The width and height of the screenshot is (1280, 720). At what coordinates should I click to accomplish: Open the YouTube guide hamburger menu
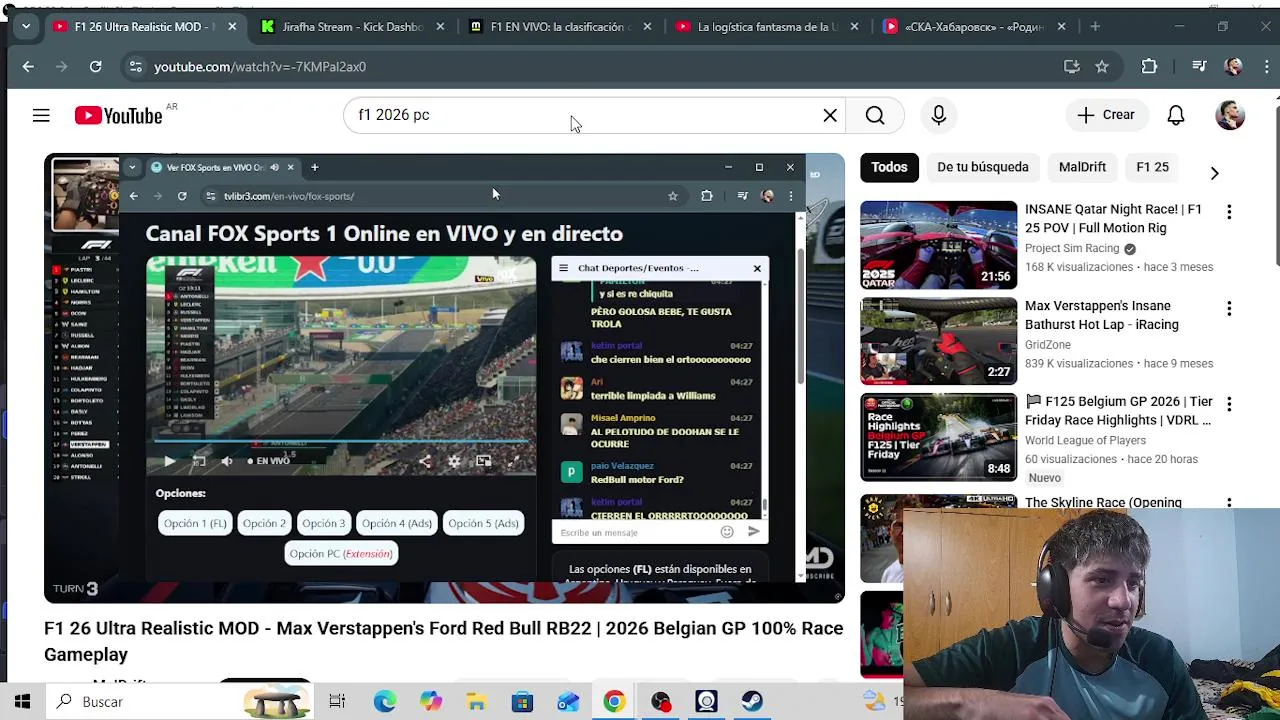point(41,116)
